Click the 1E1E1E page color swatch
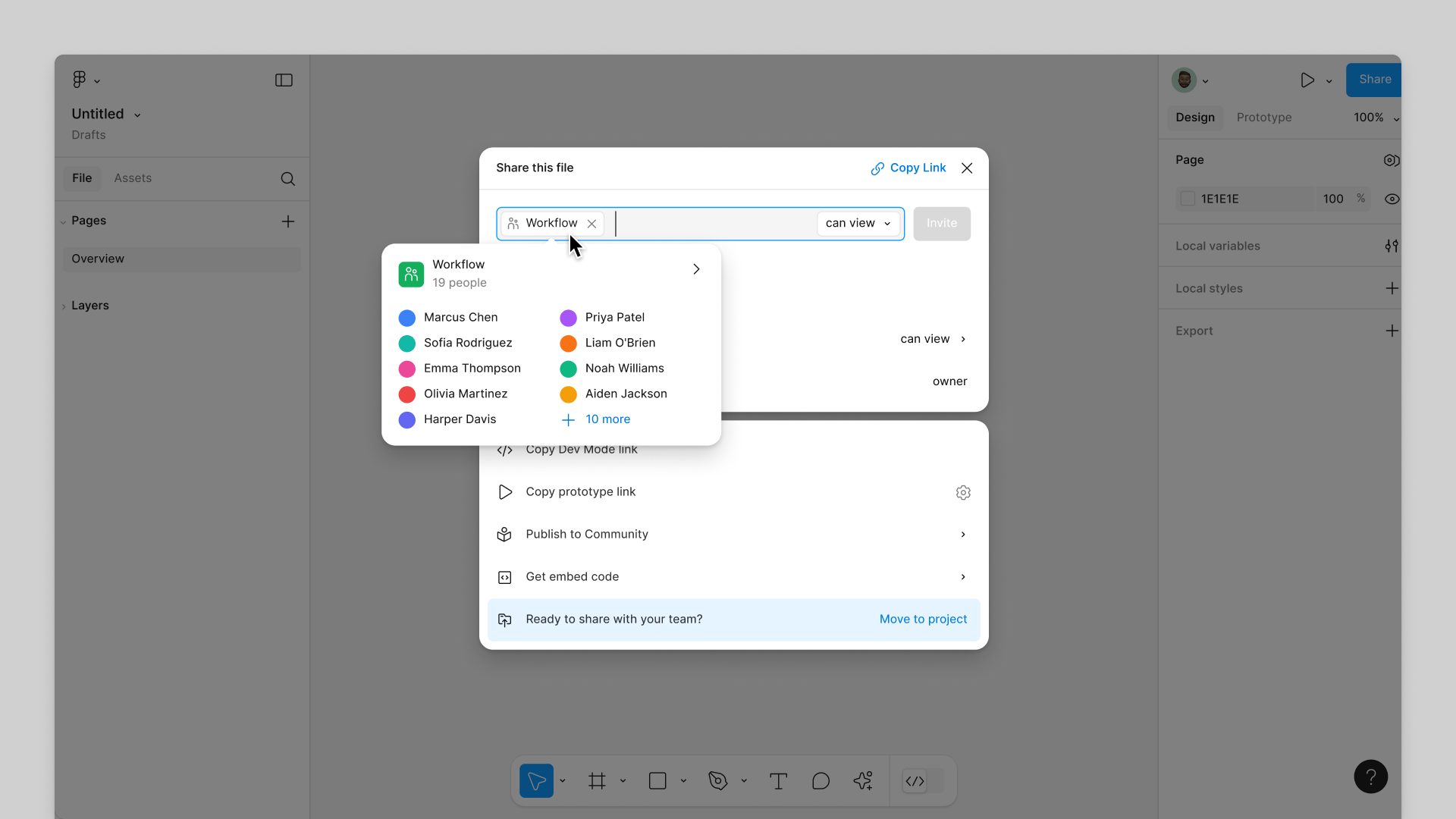 coord(1188,199)
